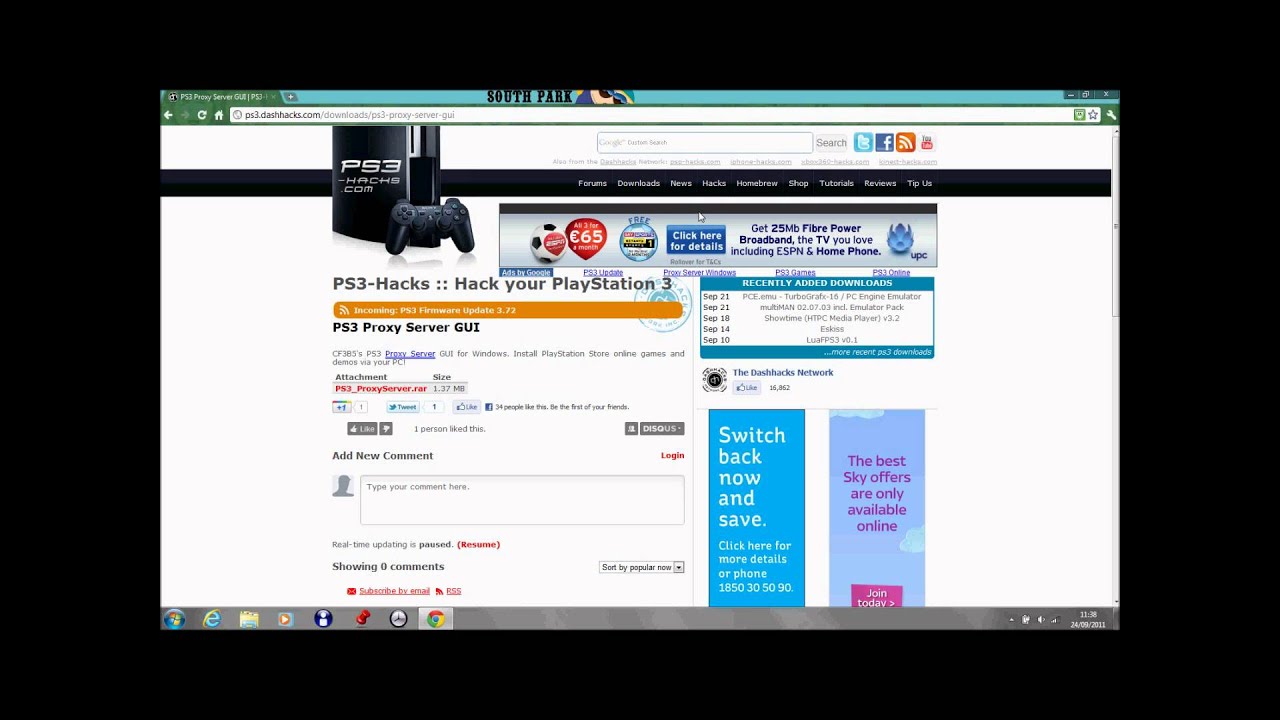Viewport: 1280px width, 720px height.
Task: Share the page with Tweet button
Action: tap(402, 407)
